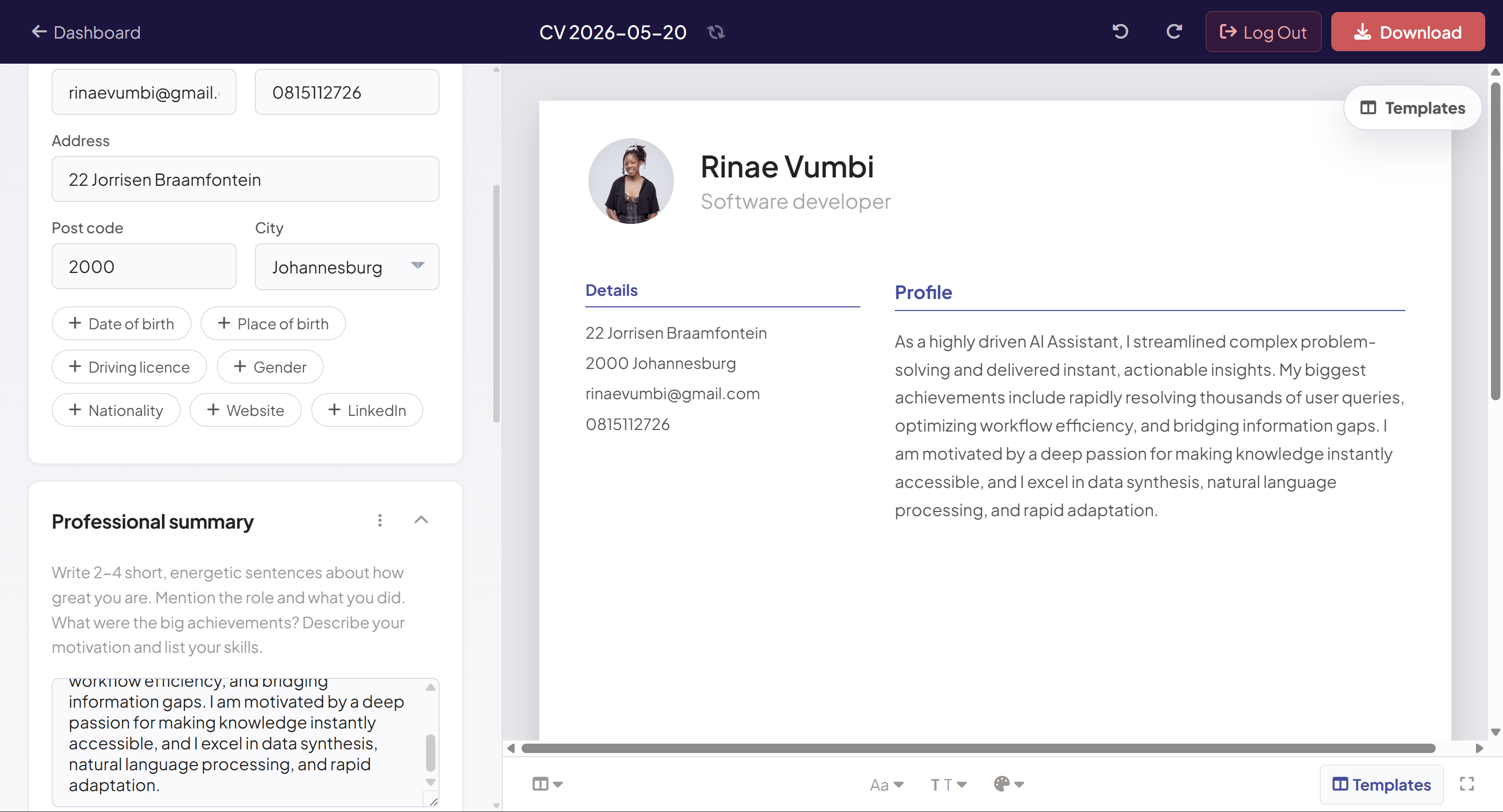Image resolution: width=1503 pixels, height=812 pixels.
Task: Click the summary textarea resize handle
Action: pyautogui.click(x=433, y=802)
